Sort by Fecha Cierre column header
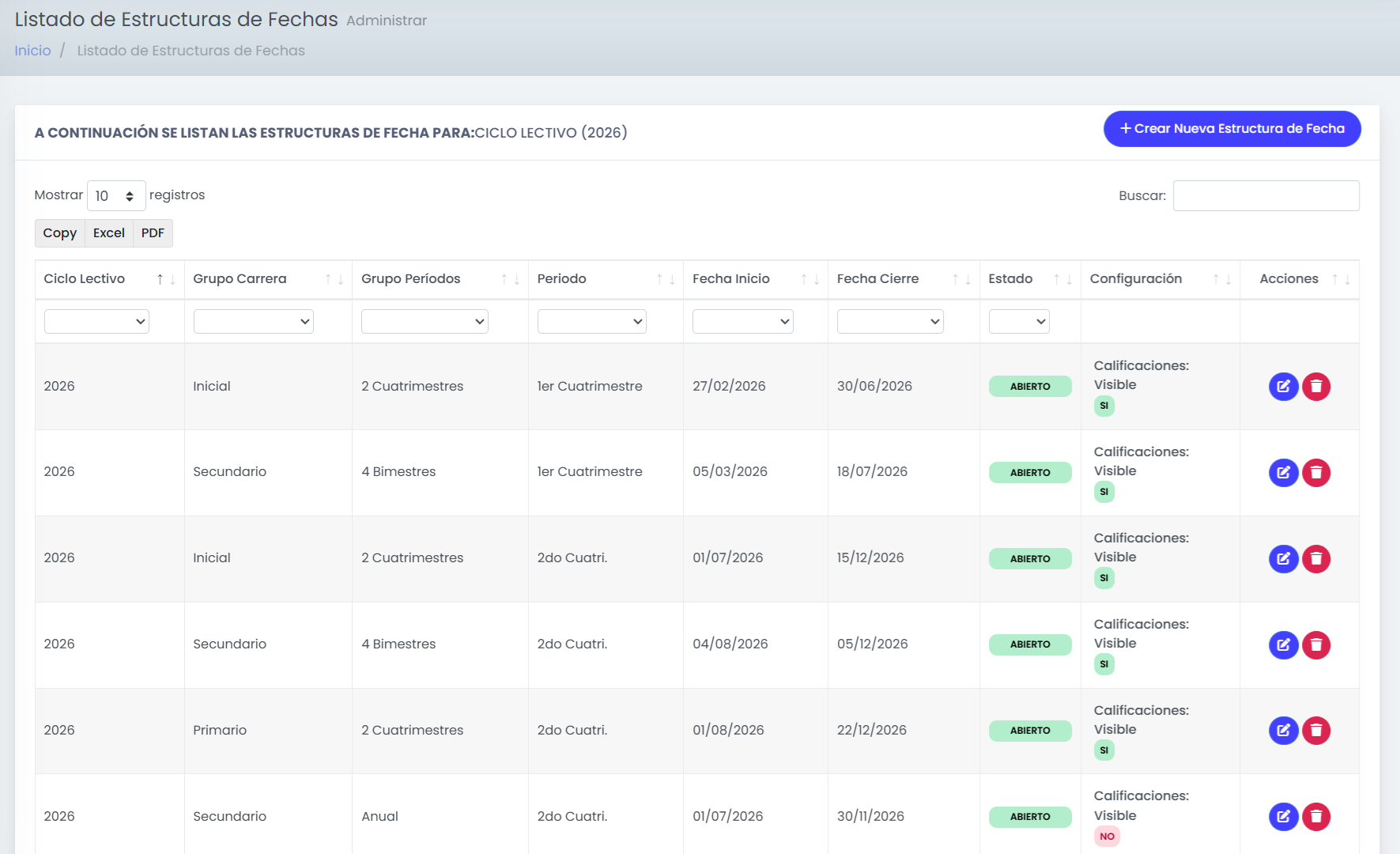The width and height of the screenshot is (1400, 854). 904,279
